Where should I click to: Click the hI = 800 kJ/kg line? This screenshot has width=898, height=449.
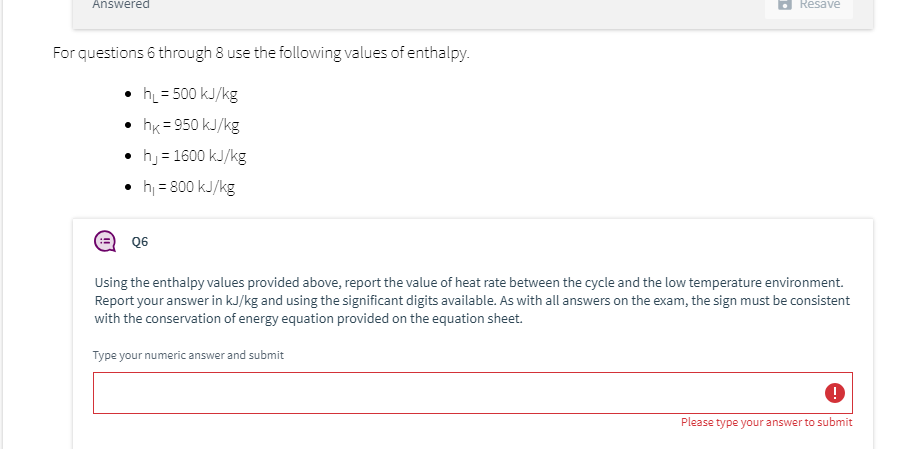[x=189, y=187]
